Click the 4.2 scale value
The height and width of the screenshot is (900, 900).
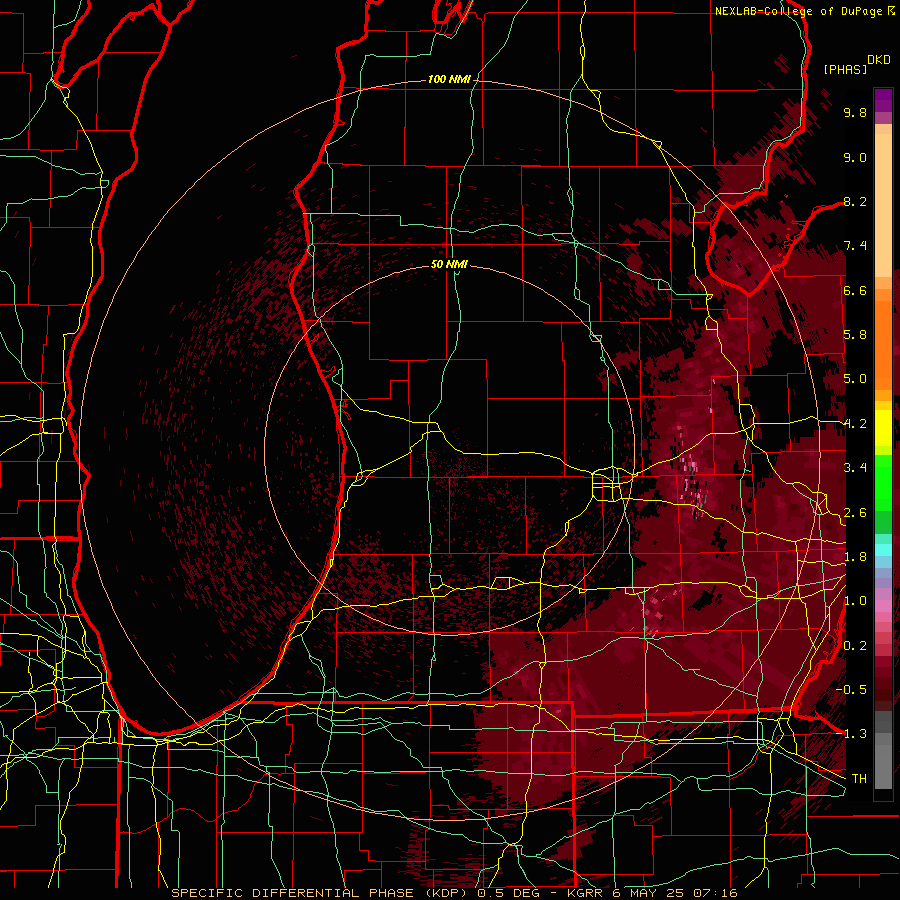click(855, 424)
